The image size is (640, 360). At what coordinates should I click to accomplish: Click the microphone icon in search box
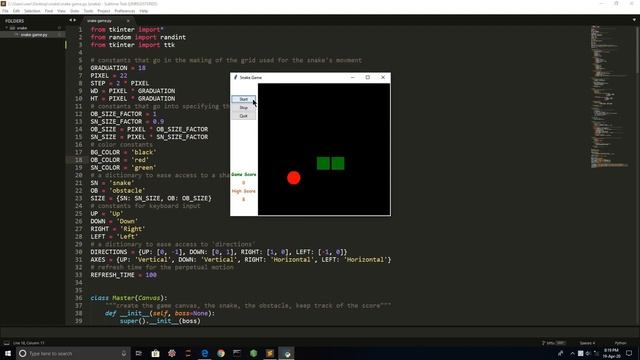coord(124,353)
